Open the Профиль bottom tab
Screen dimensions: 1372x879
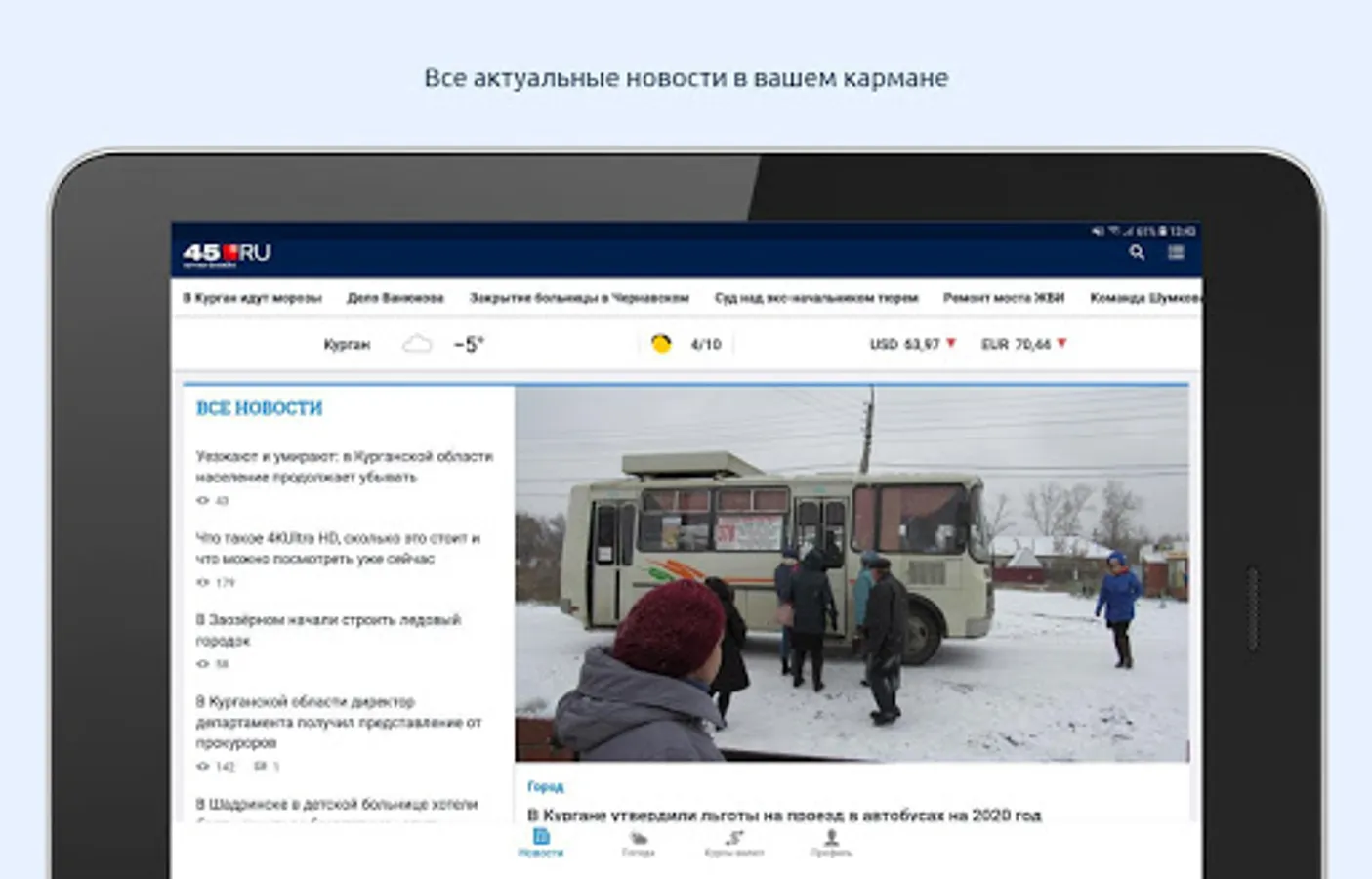(x=831, y=843)
